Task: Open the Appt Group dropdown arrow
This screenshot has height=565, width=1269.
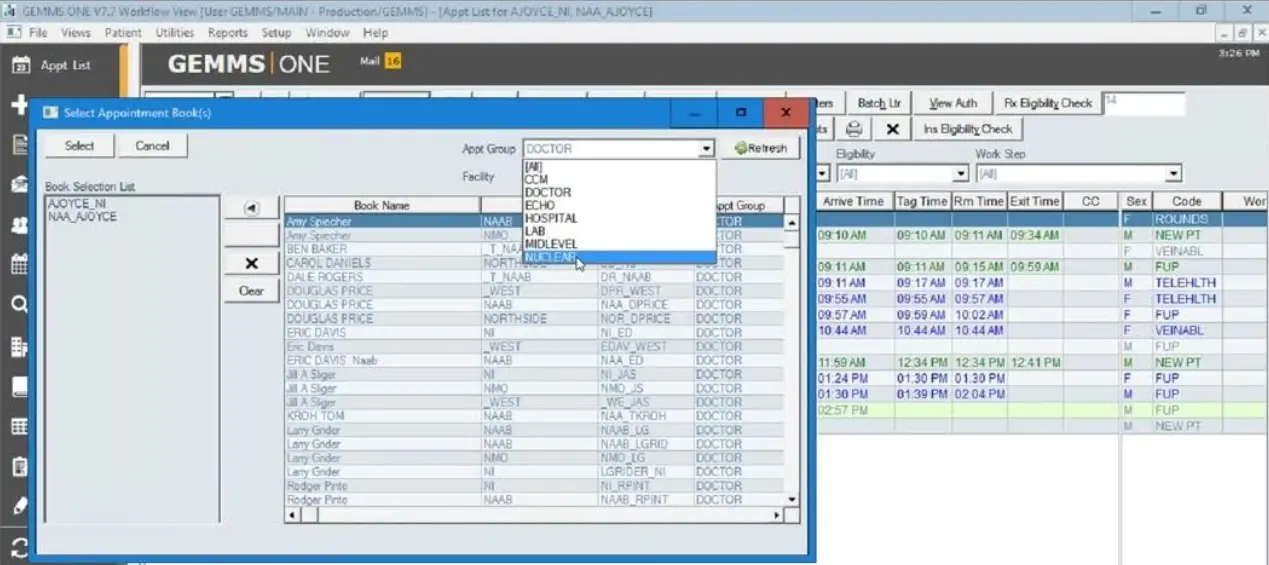Action: [707, 149]
